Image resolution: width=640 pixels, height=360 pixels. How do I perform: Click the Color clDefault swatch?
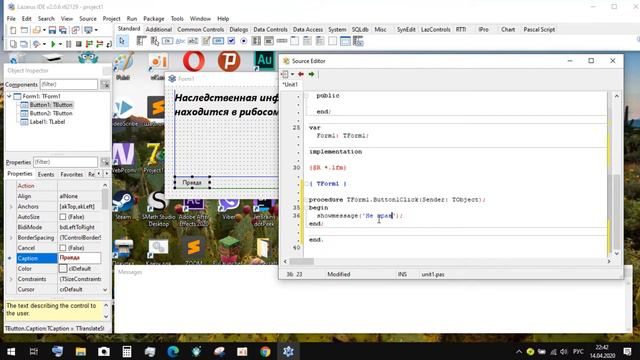point(63,269)
